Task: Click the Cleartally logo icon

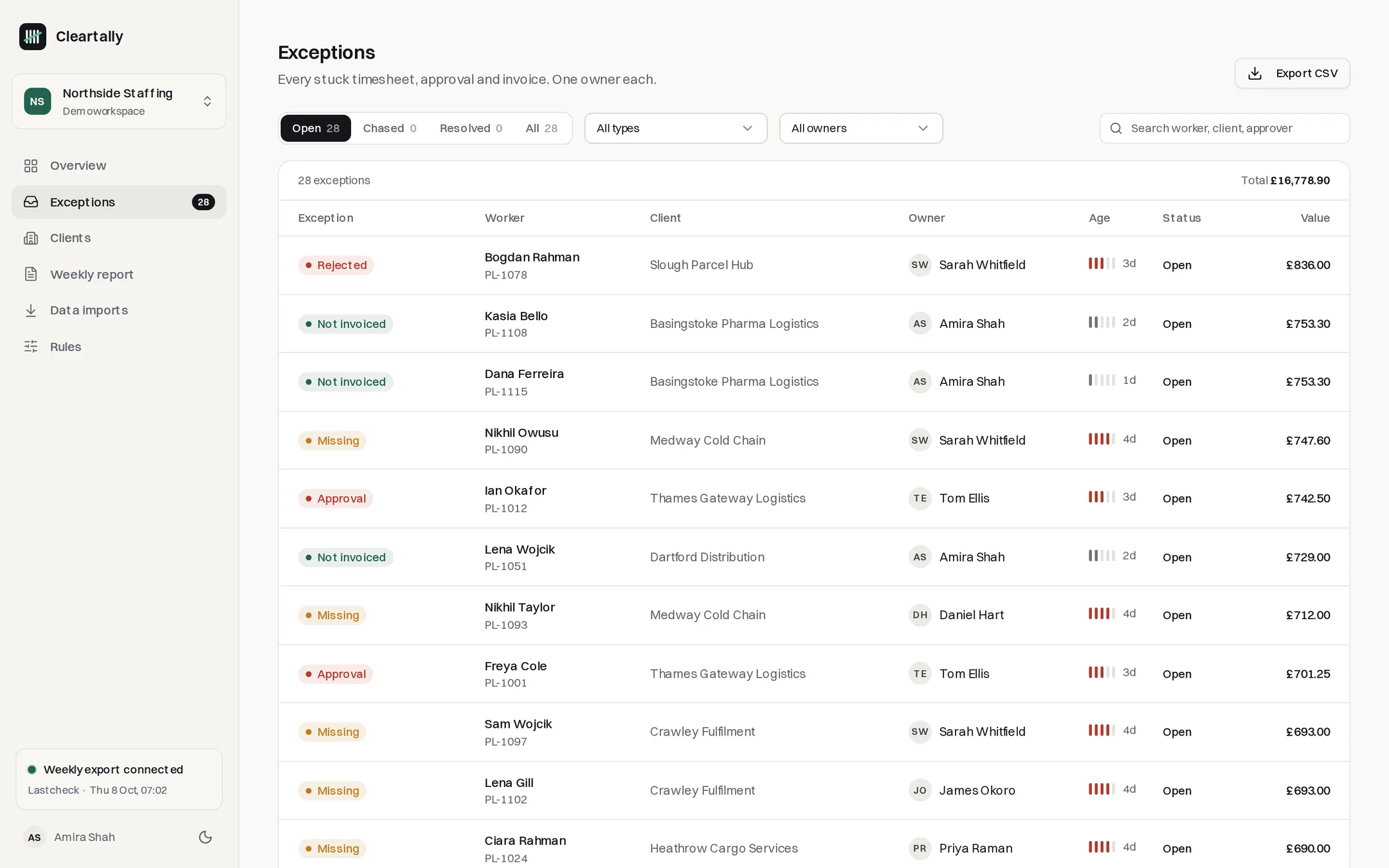Action: coord(33,37)
